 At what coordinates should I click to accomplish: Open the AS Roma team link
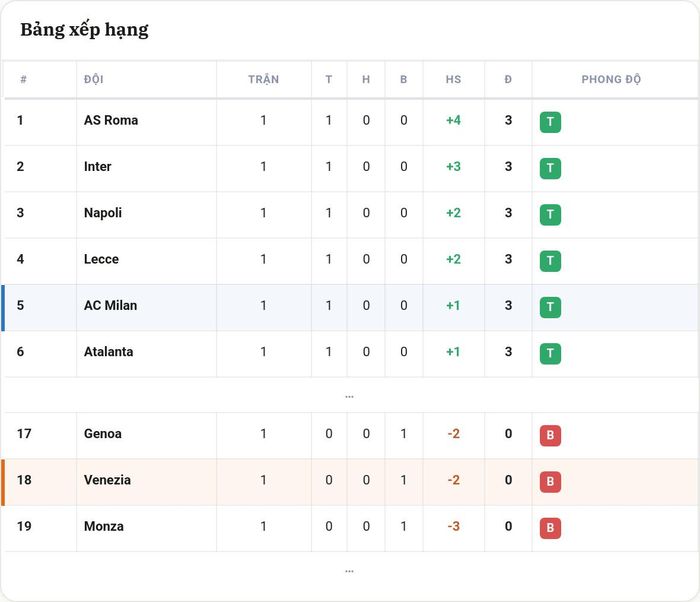point(111,120)
